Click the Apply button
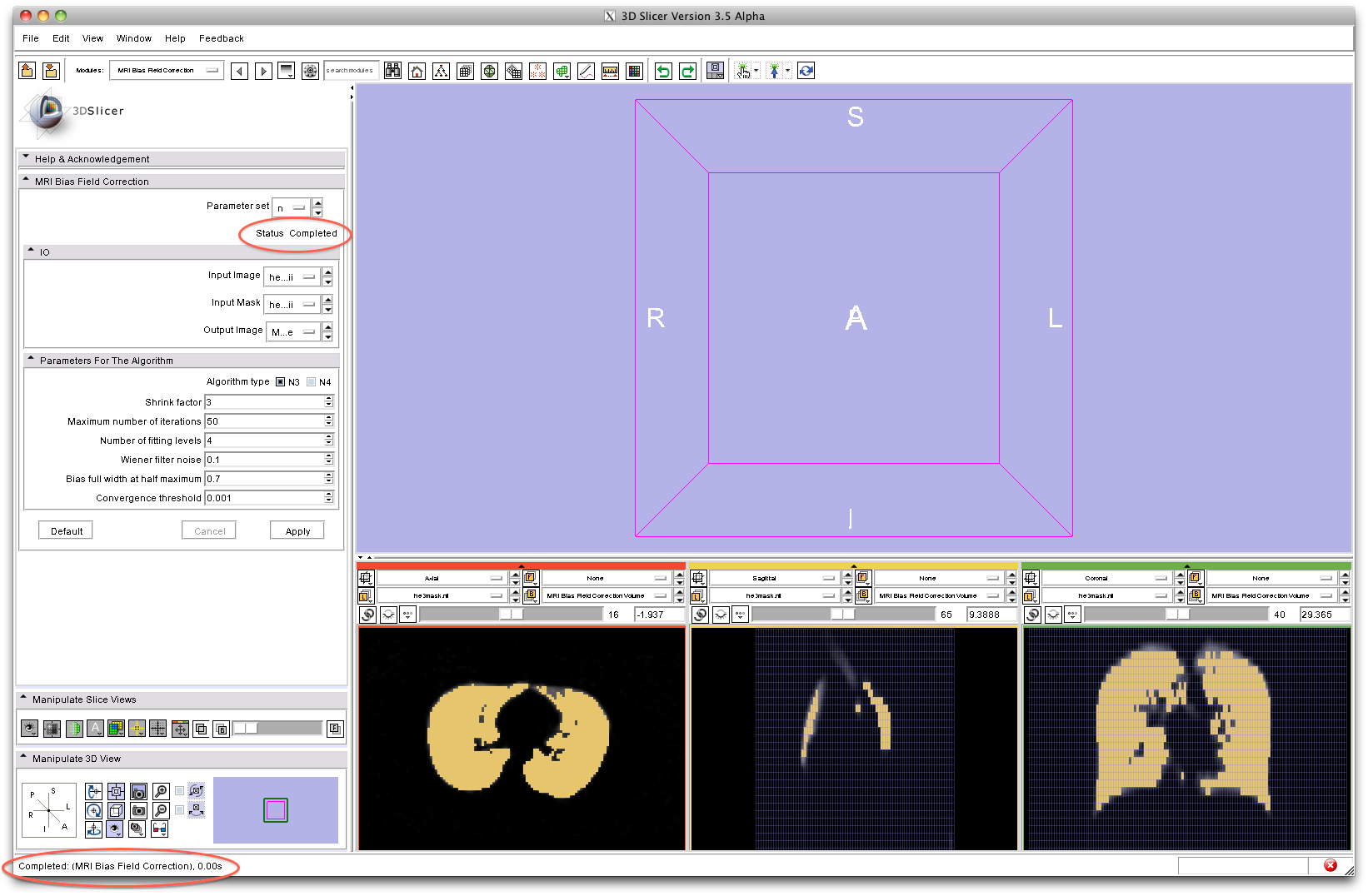The height and width of the screenshot is (896, 1368). (297, 531)
